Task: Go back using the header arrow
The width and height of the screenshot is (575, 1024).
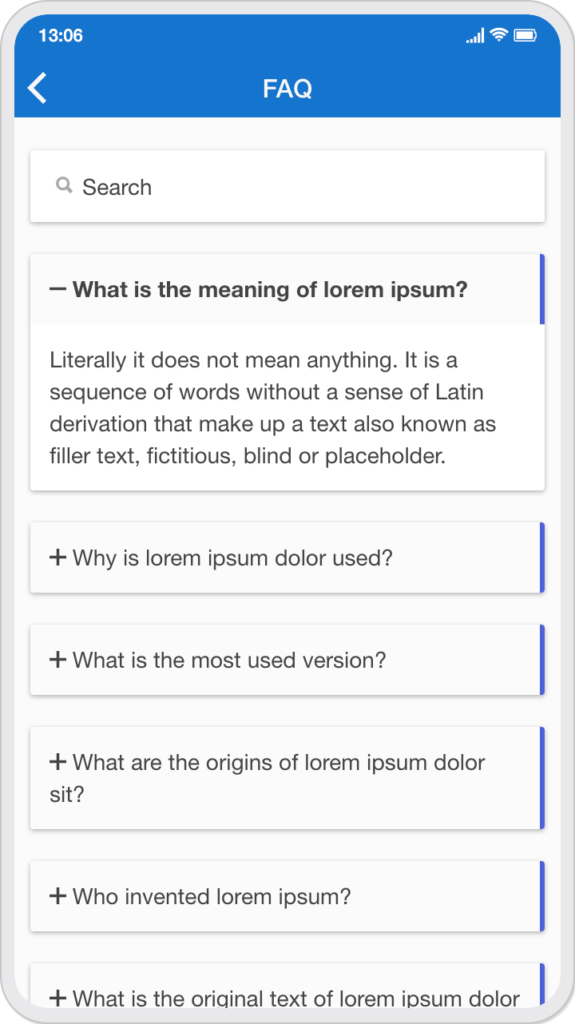Action: pyautogui.click(x=37, y=88)
